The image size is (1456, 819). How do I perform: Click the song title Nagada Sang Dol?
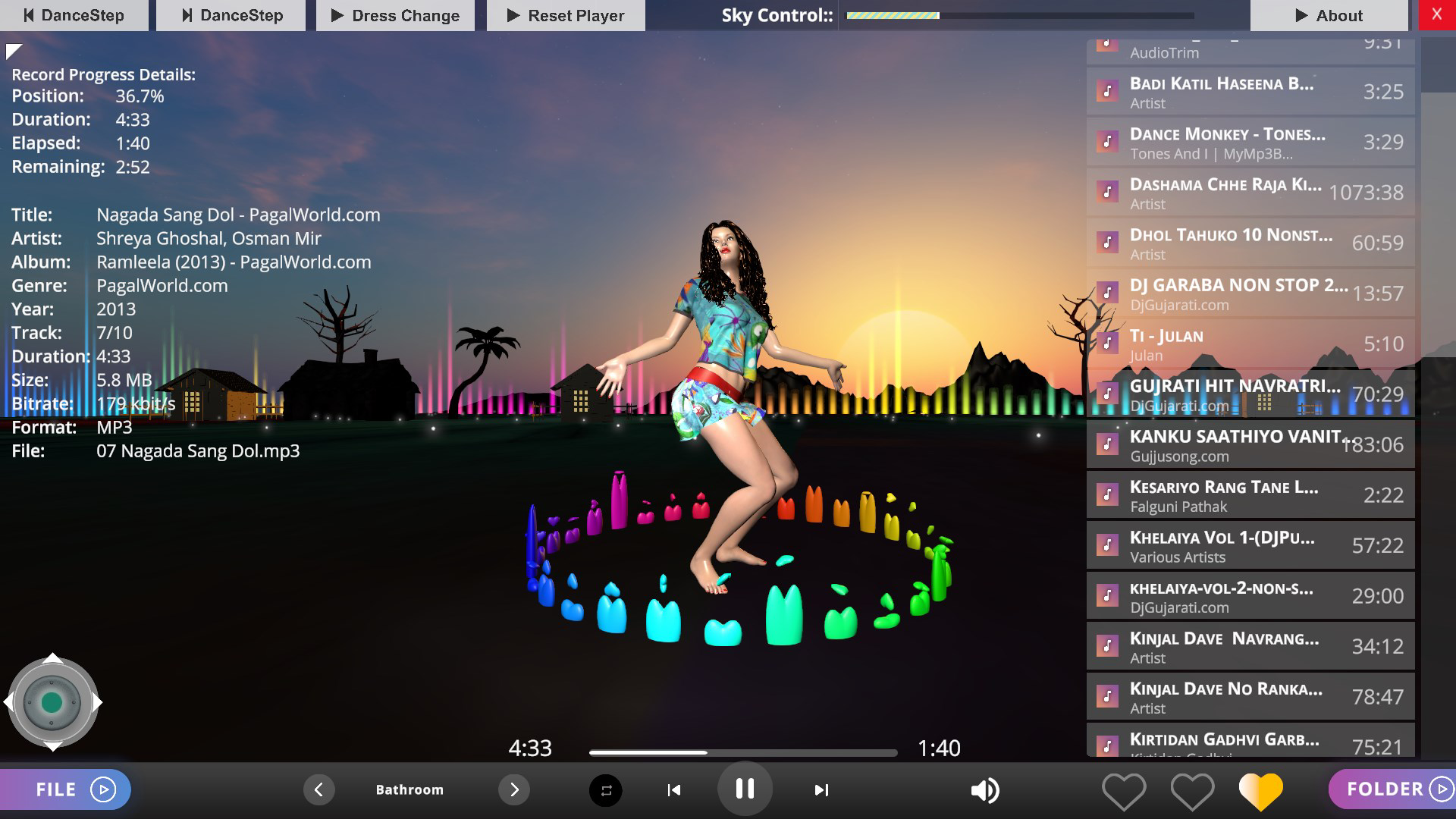point(238,215)
